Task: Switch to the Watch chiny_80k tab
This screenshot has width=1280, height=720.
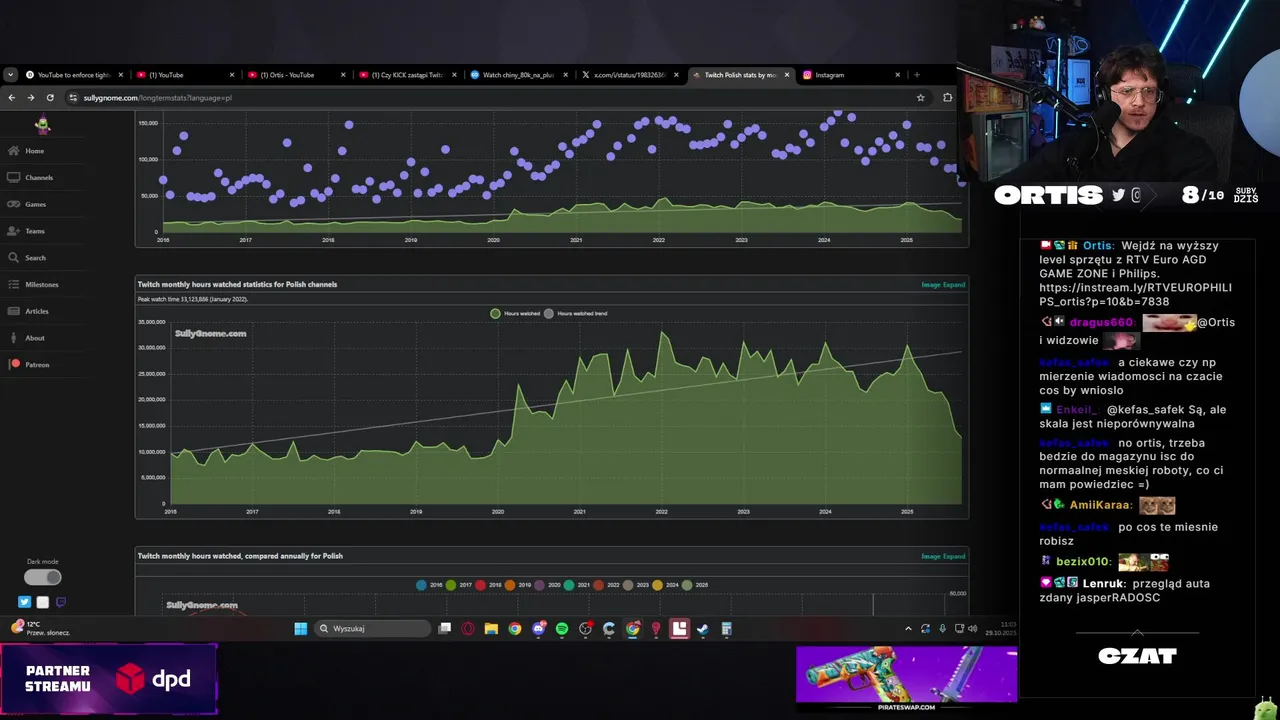Action: tap(517, 75)
